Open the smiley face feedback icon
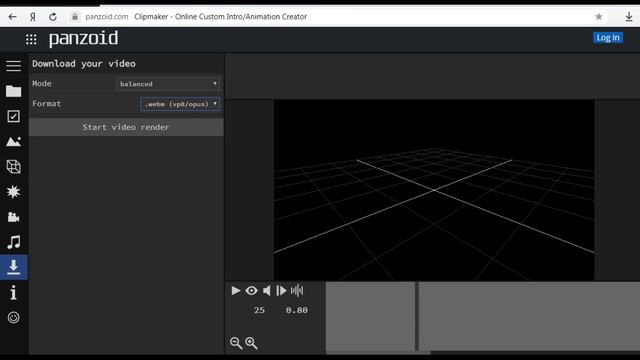The height and width of the screenshot is (360, 640). 13,318
